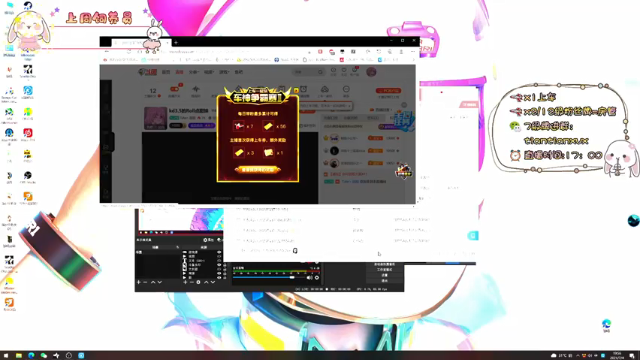
Task: Click the orange button in the 车神争霸赛 popup
Action: pyautogui.click(x=257, y=169)
